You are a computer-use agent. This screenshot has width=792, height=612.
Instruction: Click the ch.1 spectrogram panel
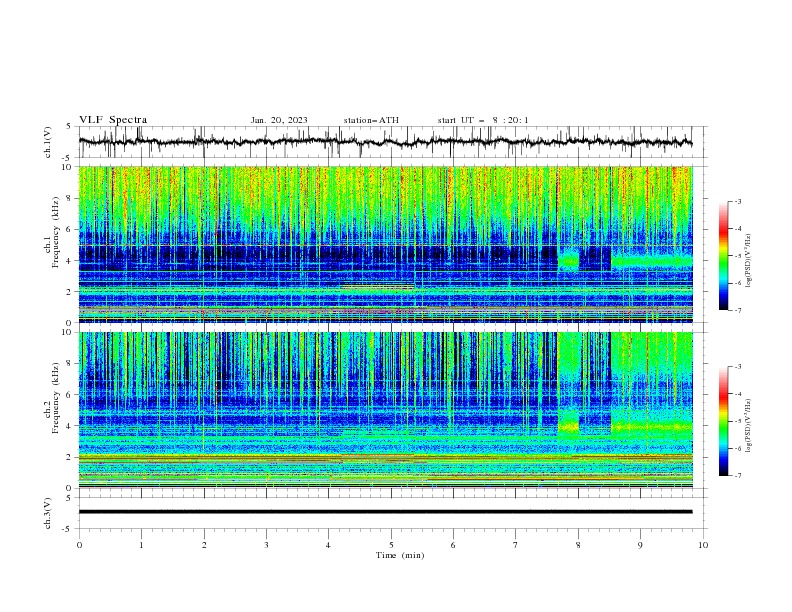coord(385,244)
